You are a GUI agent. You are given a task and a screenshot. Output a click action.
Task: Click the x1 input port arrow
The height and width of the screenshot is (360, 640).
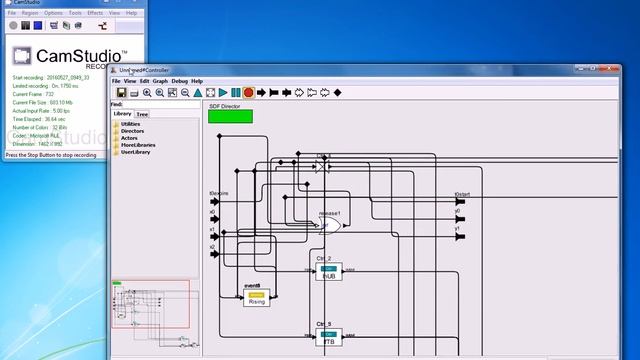click(x=215, y=237)
